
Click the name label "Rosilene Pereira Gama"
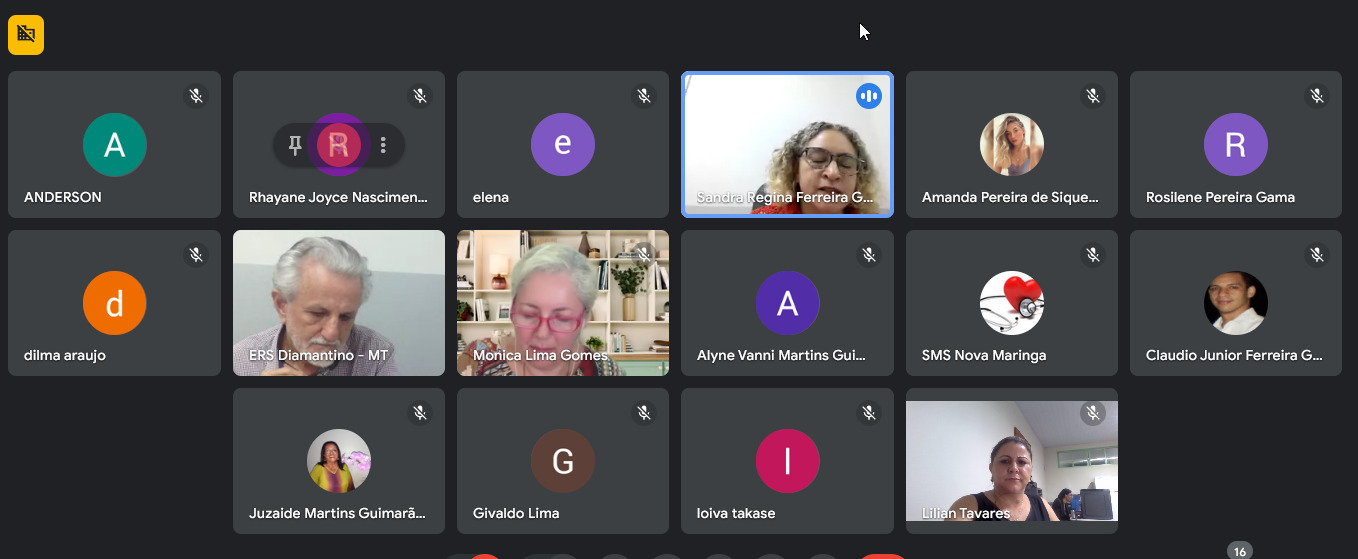[1220, 197]
